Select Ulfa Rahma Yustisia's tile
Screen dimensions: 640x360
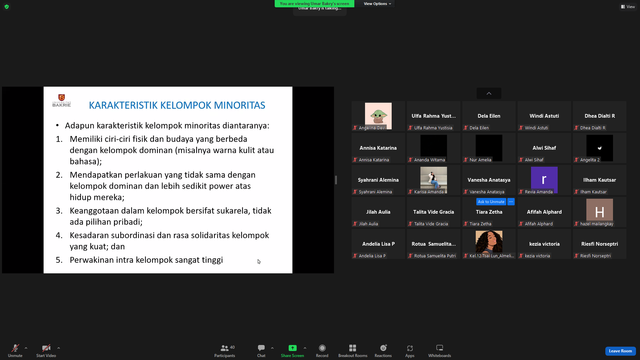[433, 116]
